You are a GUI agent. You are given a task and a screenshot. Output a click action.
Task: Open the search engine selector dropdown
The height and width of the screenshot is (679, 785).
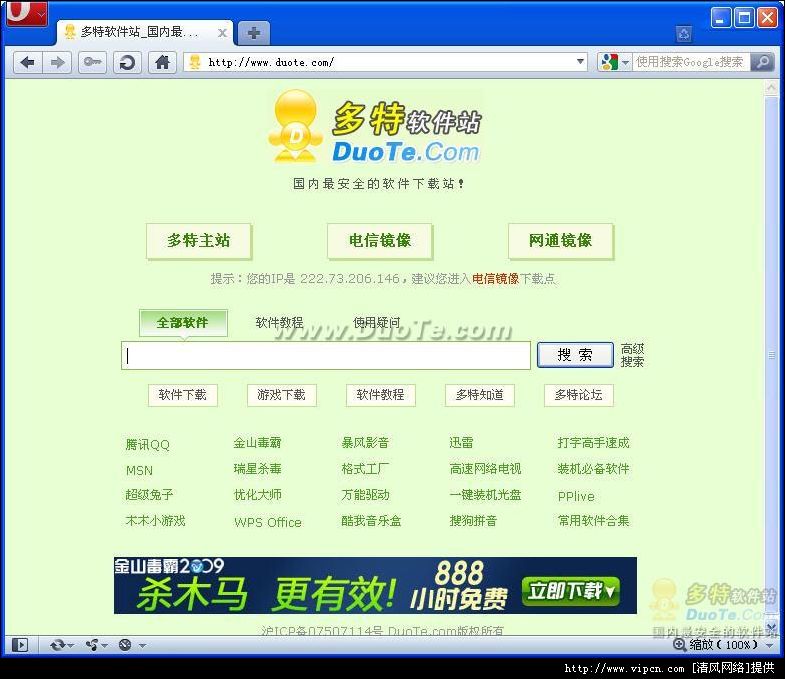[x=625, y=63]
